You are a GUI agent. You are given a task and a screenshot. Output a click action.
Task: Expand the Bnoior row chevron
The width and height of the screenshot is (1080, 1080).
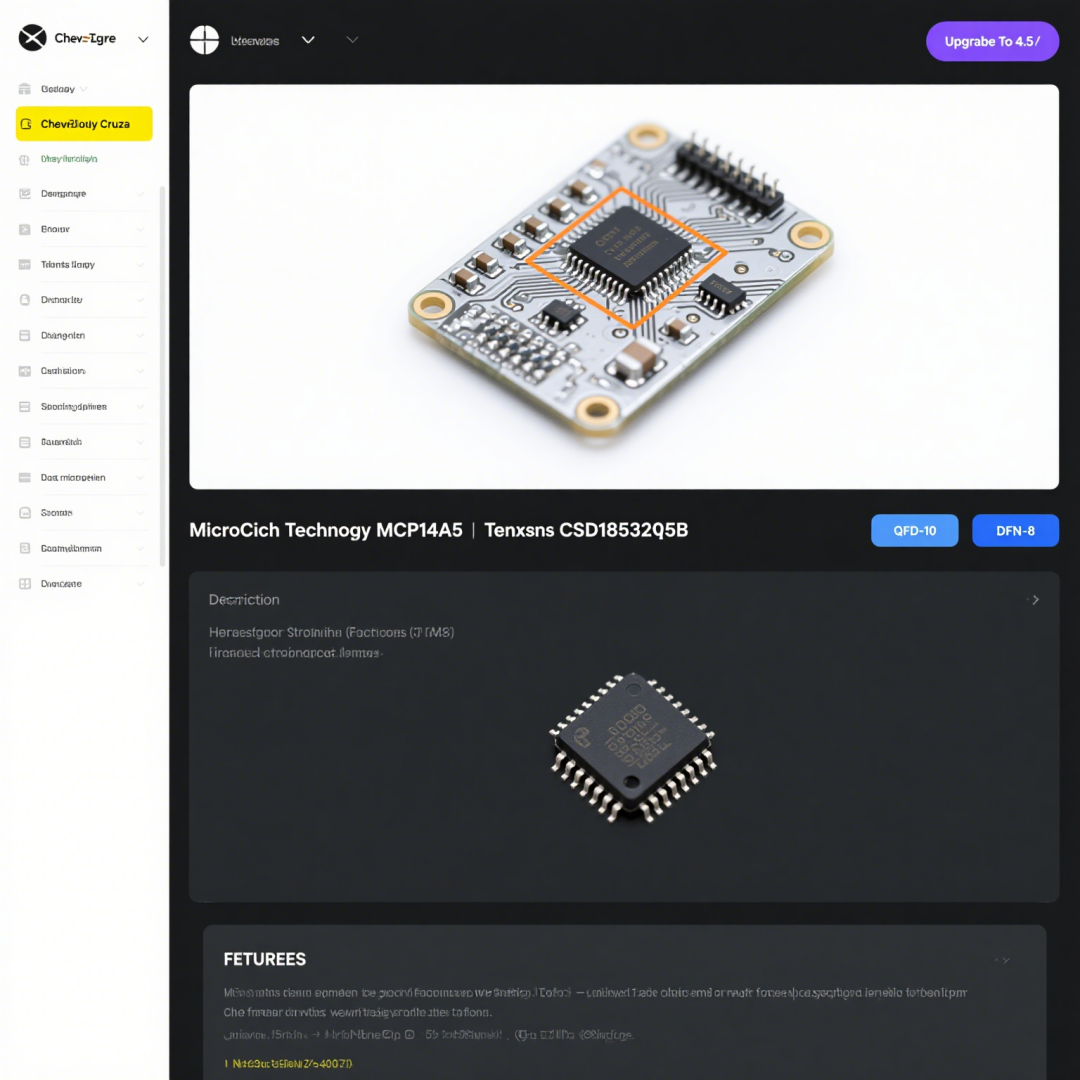point(141,229)
